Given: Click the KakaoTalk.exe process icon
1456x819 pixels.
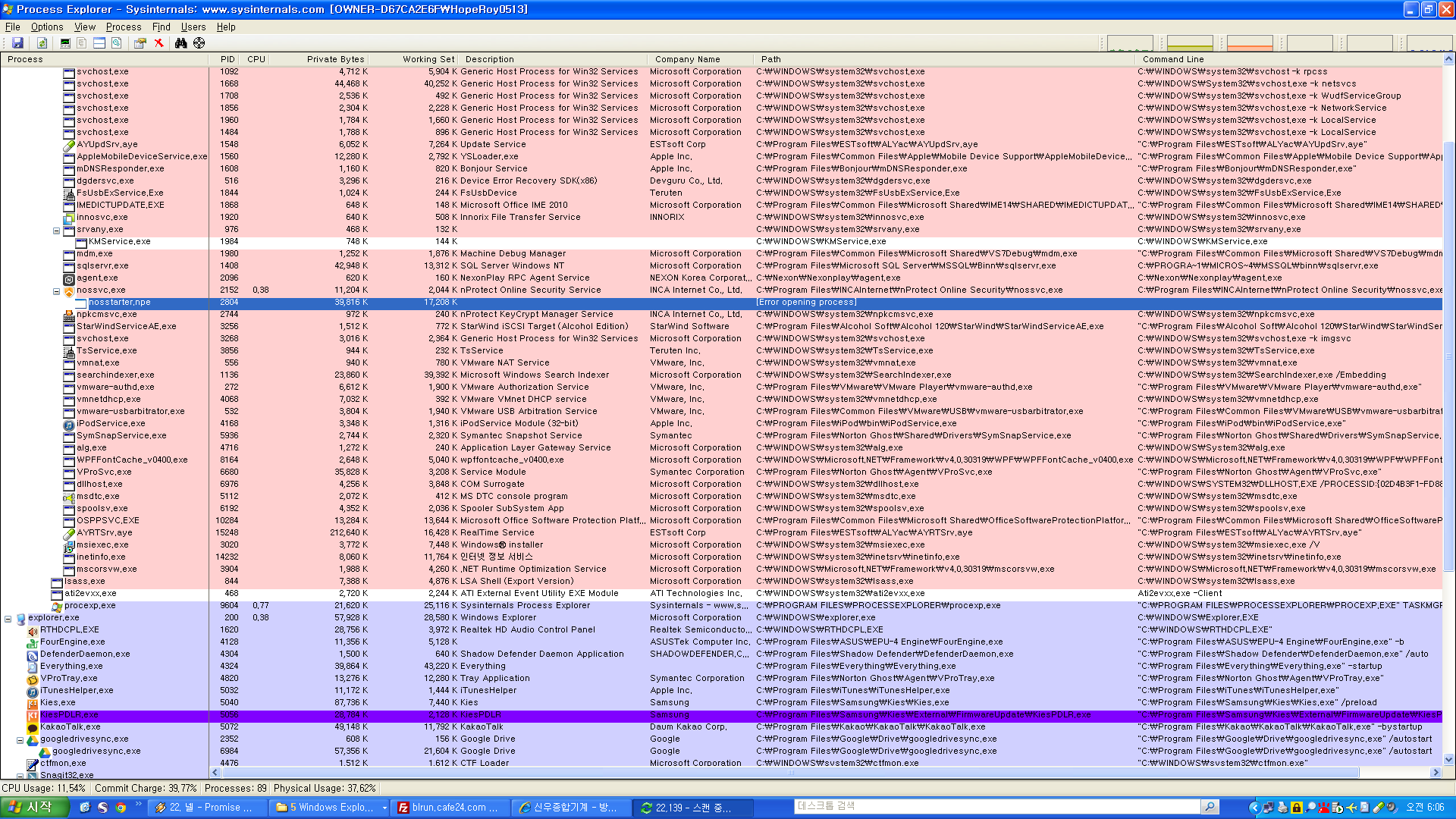Looking at the screenshot, I should pyautogui.click(x=33, y=727).
